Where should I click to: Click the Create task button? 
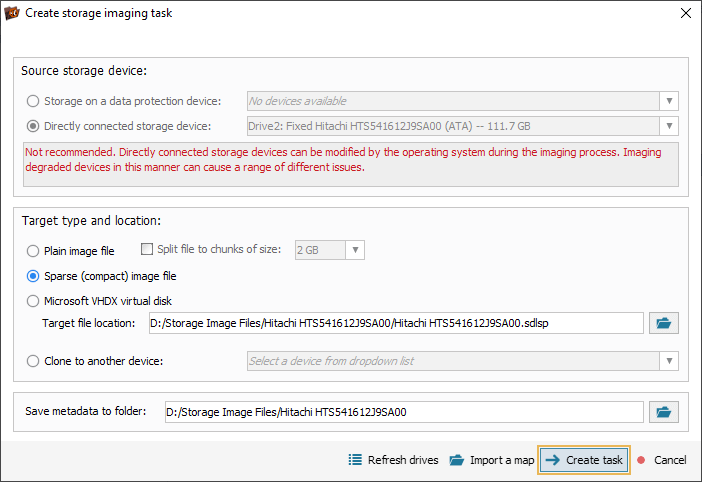(584, 460)
